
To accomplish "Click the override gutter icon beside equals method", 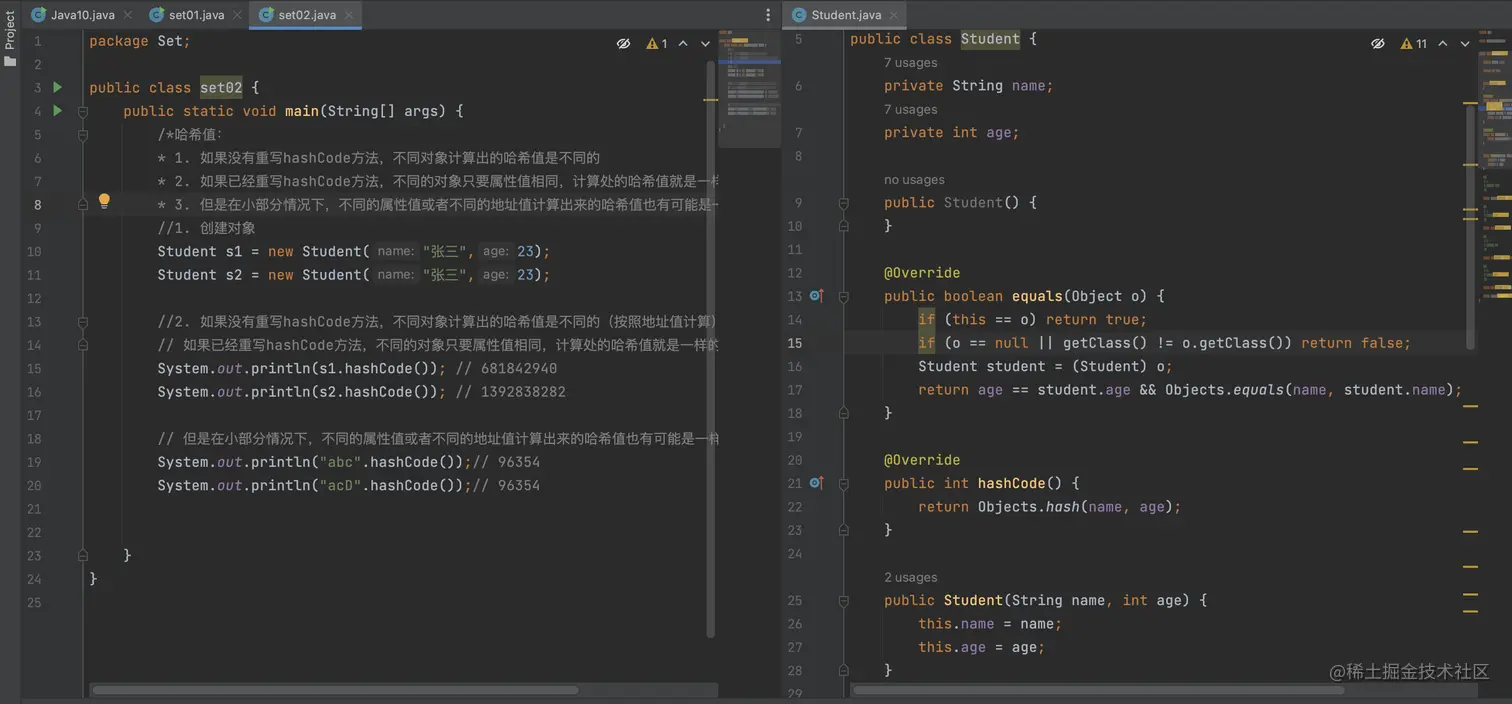I will pyautogui.click(x=816, y=296).
